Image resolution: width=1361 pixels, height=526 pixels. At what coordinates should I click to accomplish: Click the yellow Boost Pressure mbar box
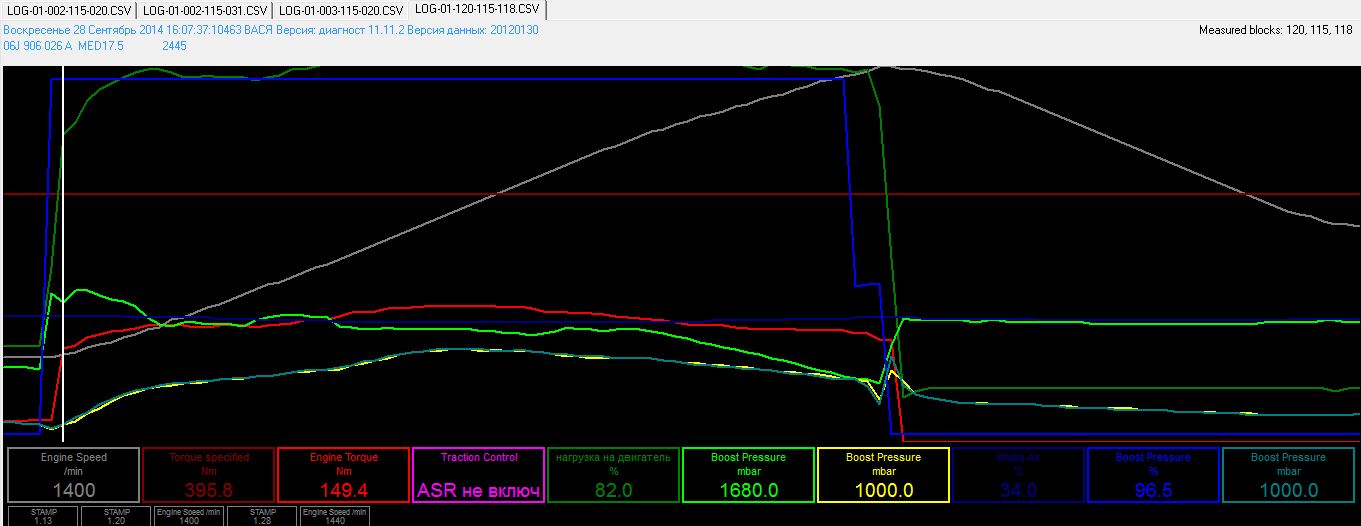pyautogui.click(x=883, y=474)
